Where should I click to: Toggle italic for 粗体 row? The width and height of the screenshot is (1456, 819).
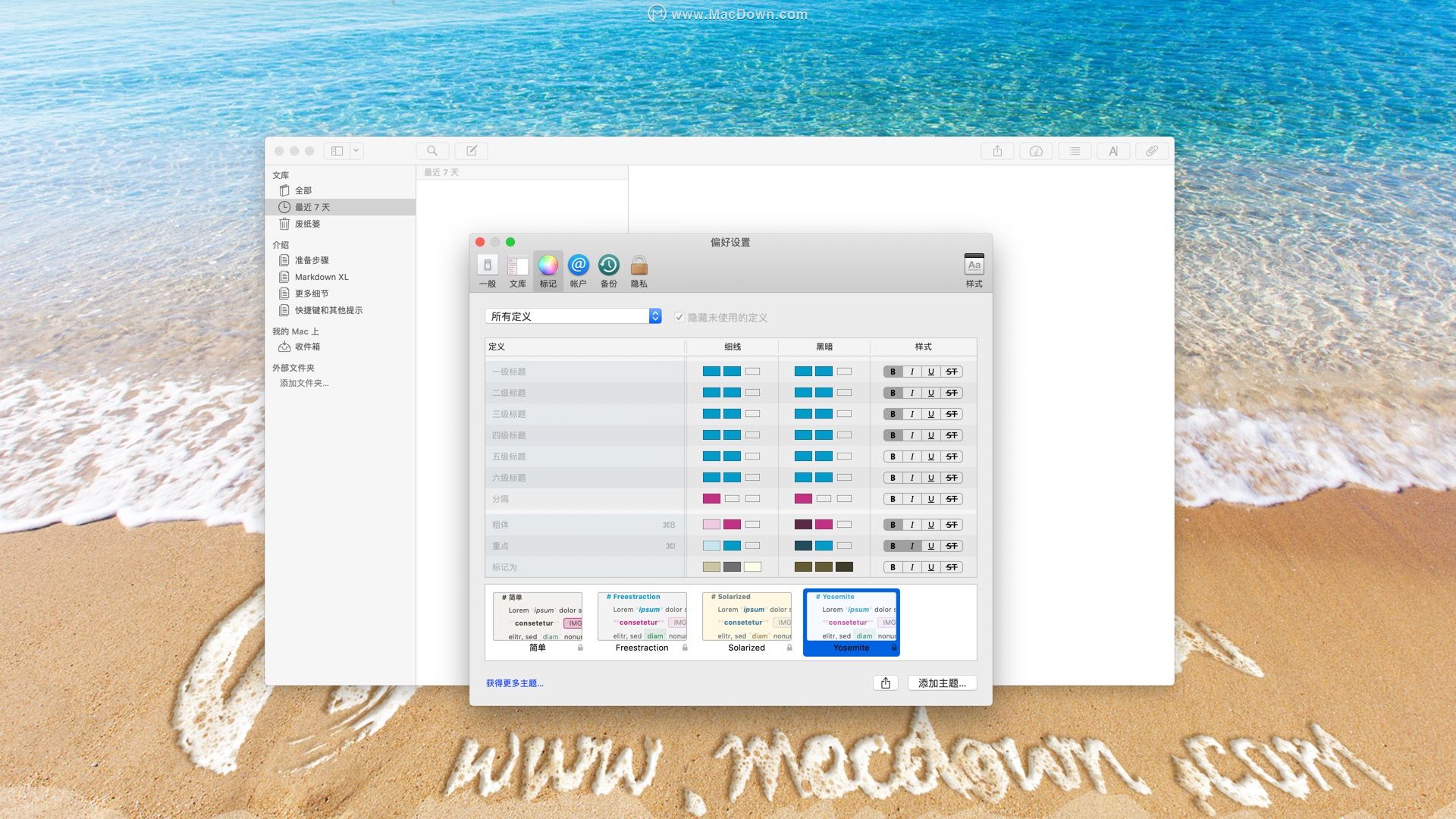(912, 525)
